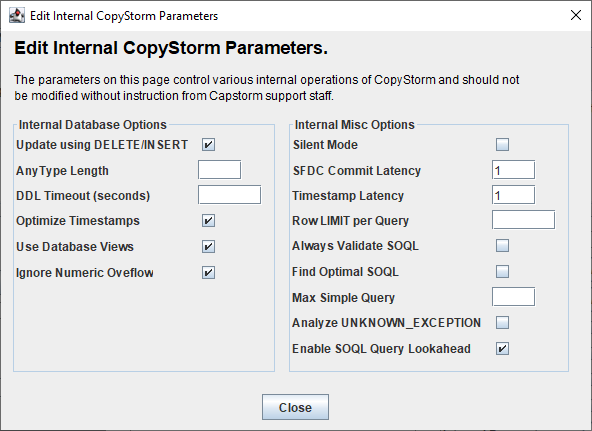Enable Analyze UNKNOWN_EXCEPTION checkbox

click(x=502, y=323)
